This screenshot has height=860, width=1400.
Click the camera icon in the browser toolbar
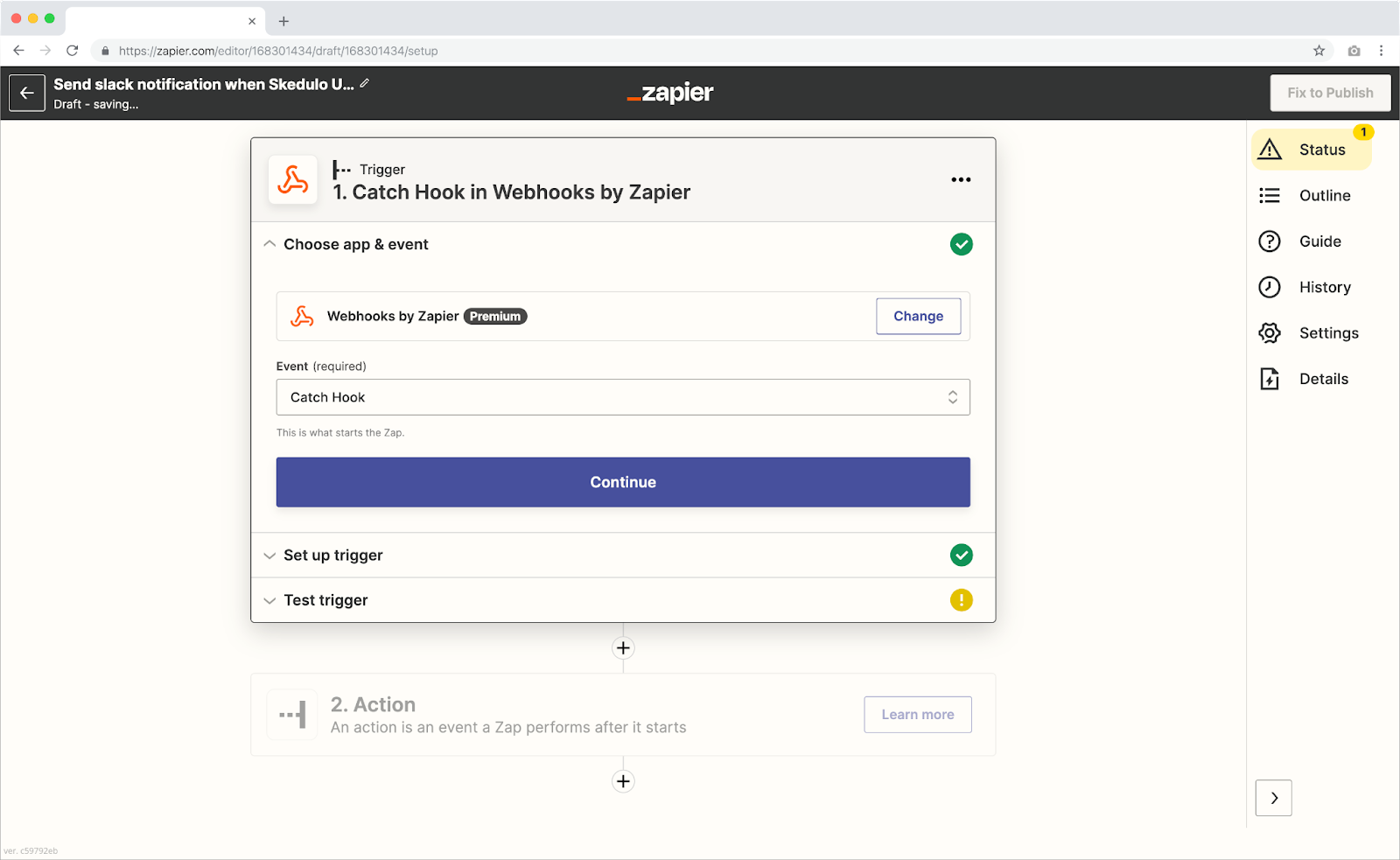click(x=1354, y=51)
